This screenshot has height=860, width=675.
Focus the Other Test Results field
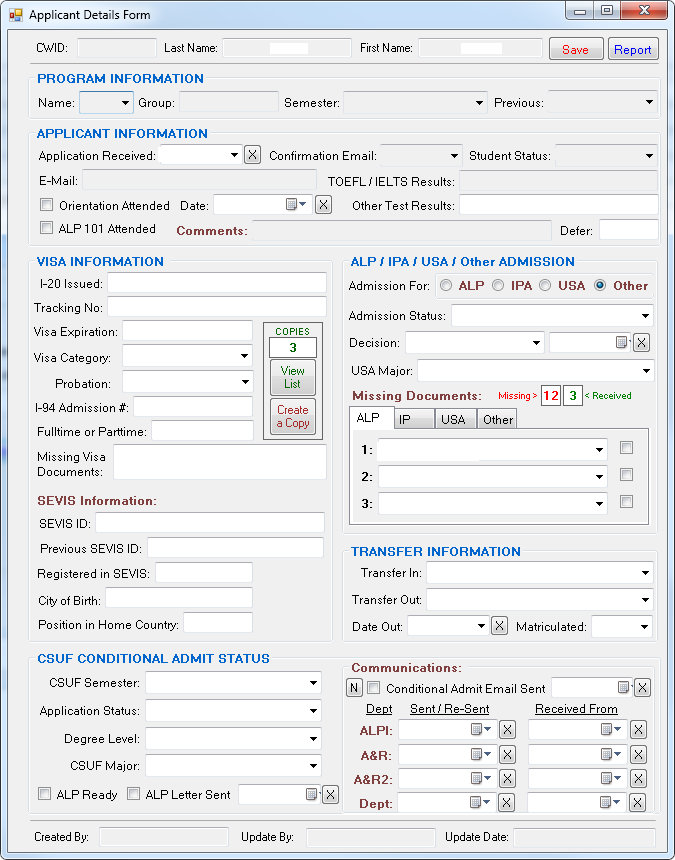click(559, 205)
